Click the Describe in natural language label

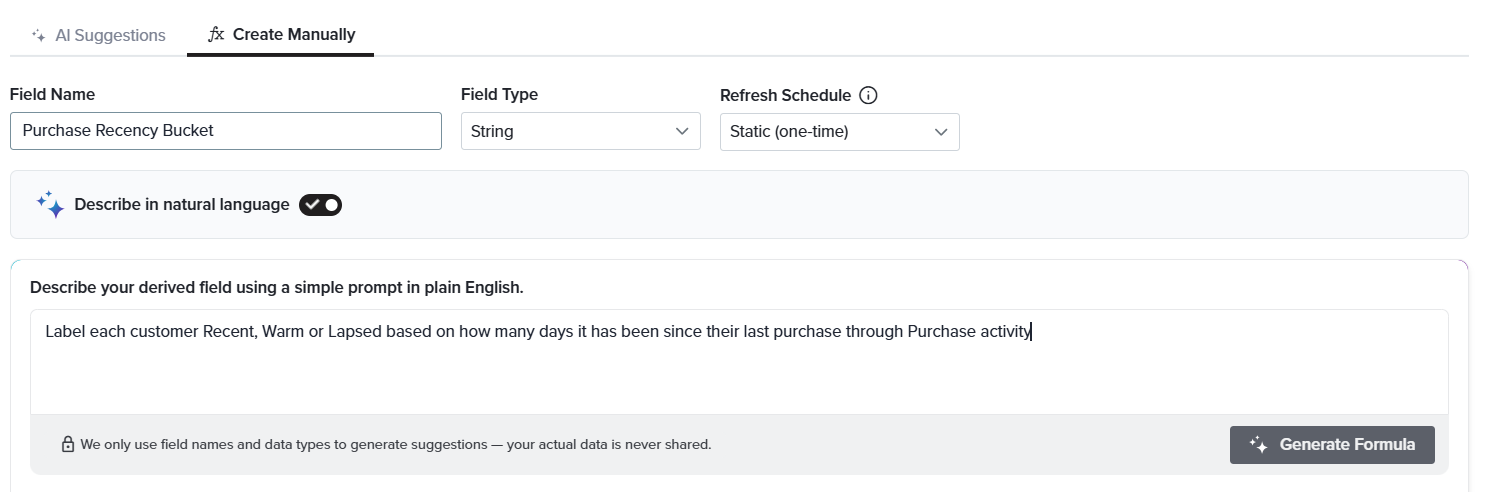click(182, 204)
